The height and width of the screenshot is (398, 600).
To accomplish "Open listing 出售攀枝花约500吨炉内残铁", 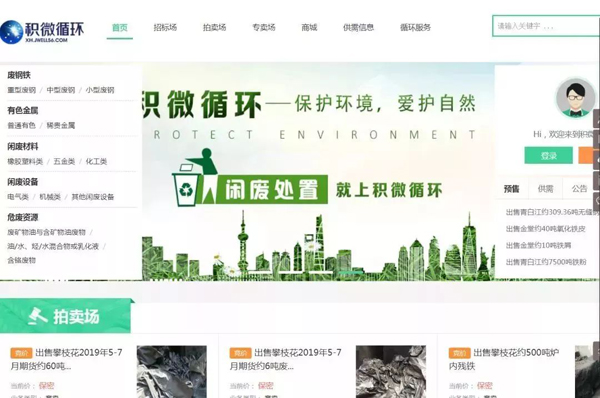I will 504,359.
